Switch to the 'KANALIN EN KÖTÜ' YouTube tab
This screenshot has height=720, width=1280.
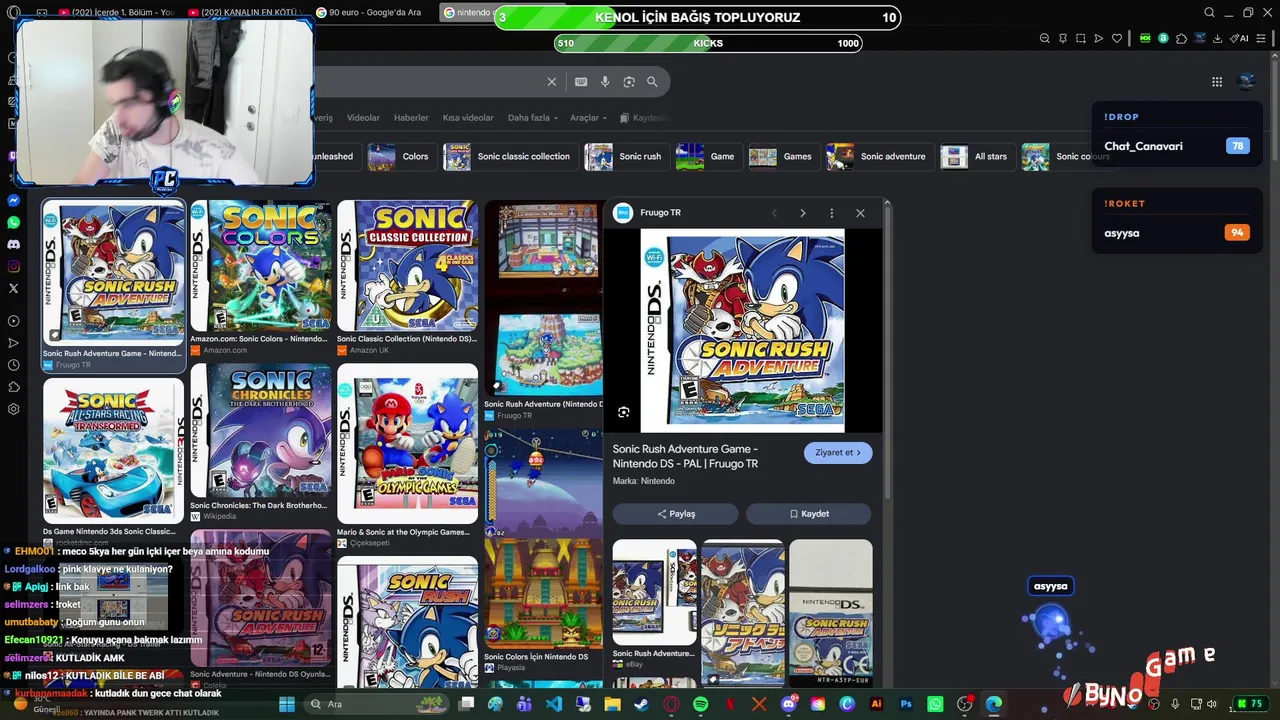245,13
